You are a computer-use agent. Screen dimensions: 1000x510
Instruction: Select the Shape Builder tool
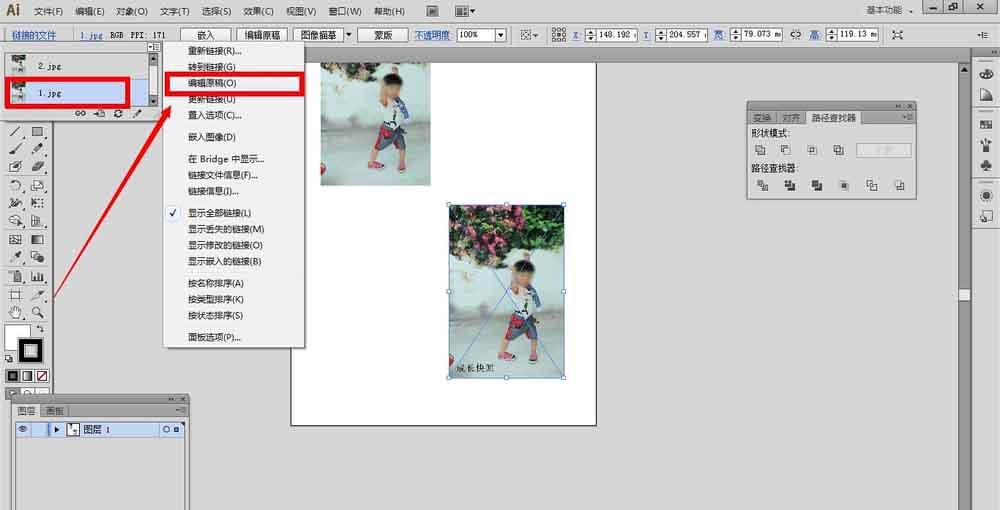tap(15, 221)
